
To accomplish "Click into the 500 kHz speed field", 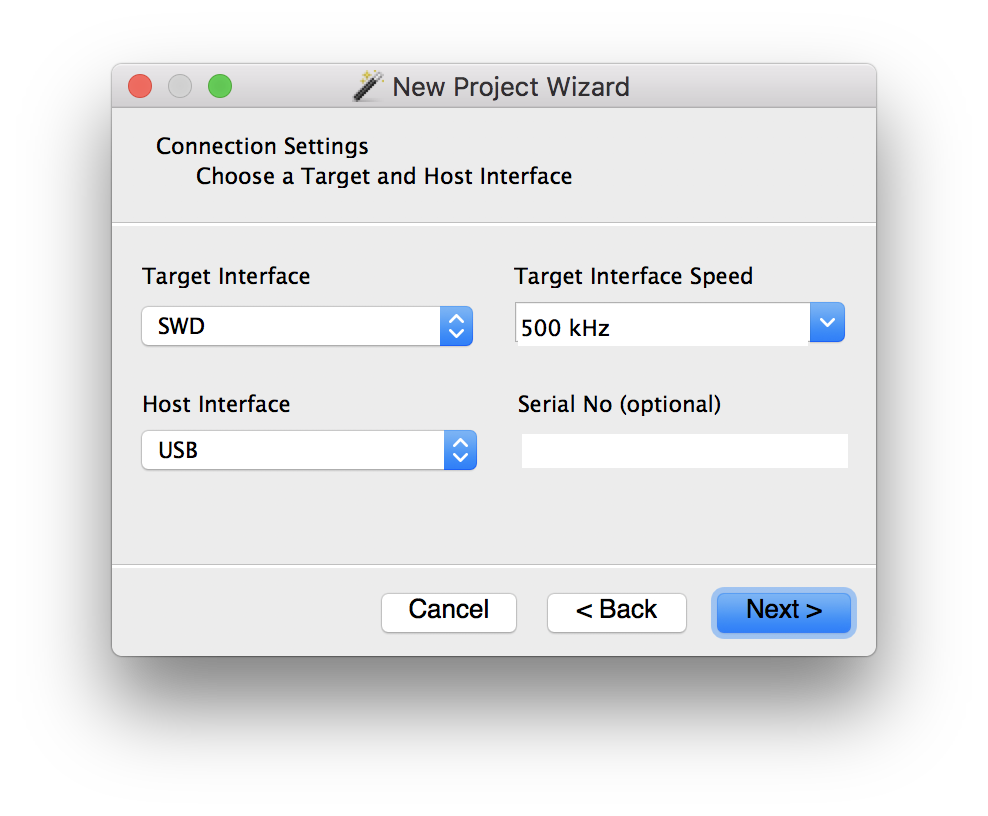I will pyautogui.click(x=662, y=325).
